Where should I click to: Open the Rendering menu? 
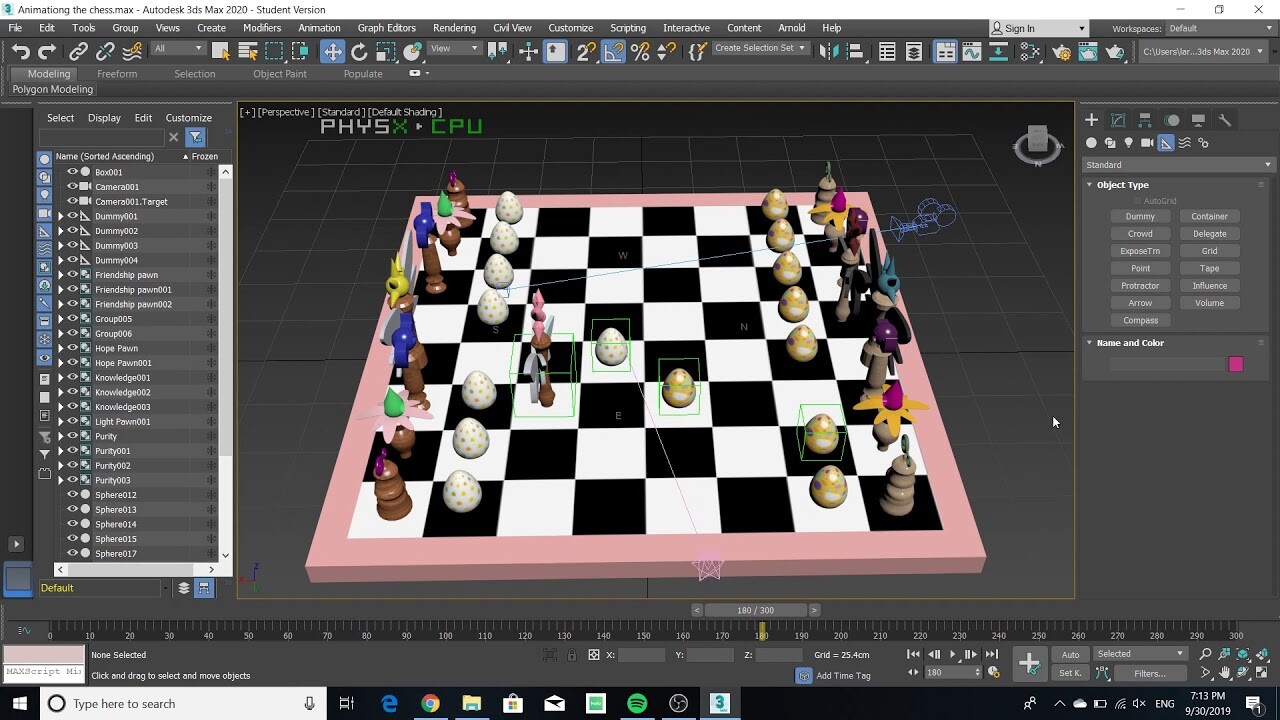tap(454, 27)
